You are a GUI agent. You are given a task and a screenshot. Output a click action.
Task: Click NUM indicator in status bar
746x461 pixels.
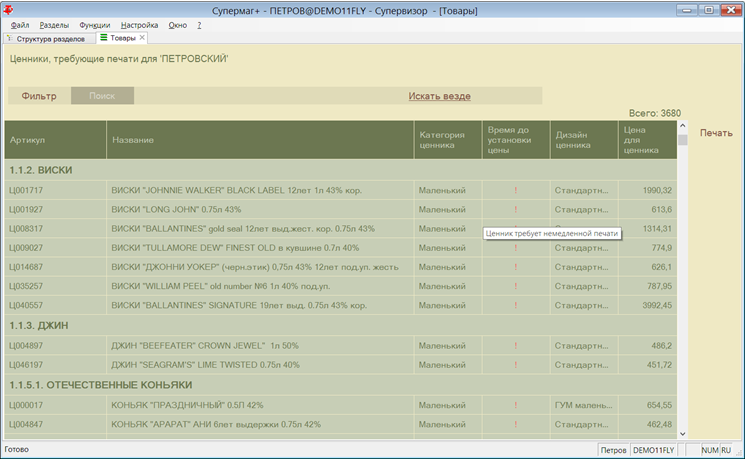[709, 450]
